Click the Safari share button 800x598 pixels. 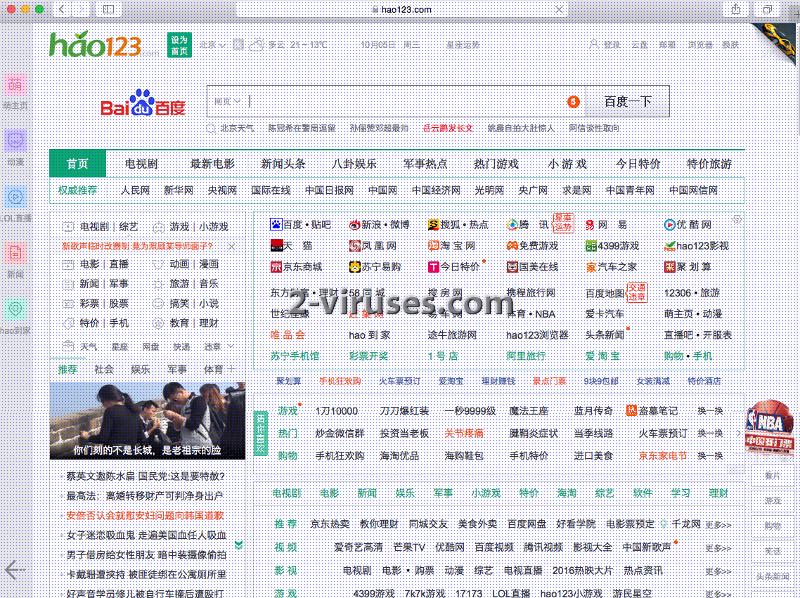[x=735, y=9]
